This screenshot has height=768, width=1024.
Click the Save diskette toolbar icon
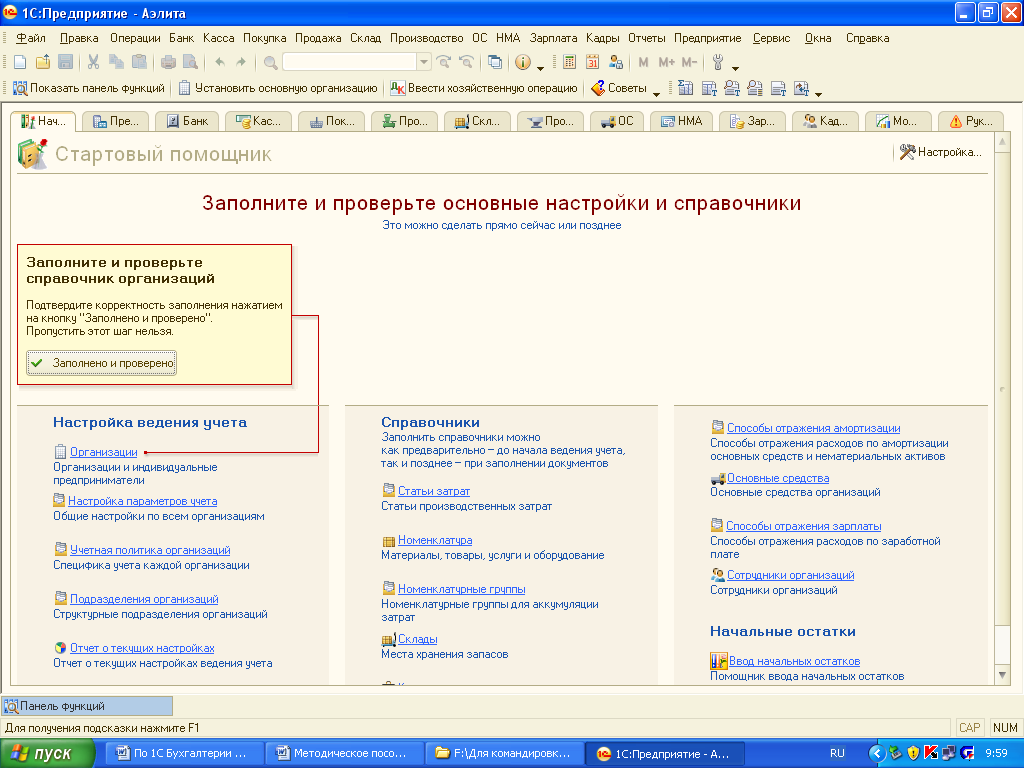65,62
